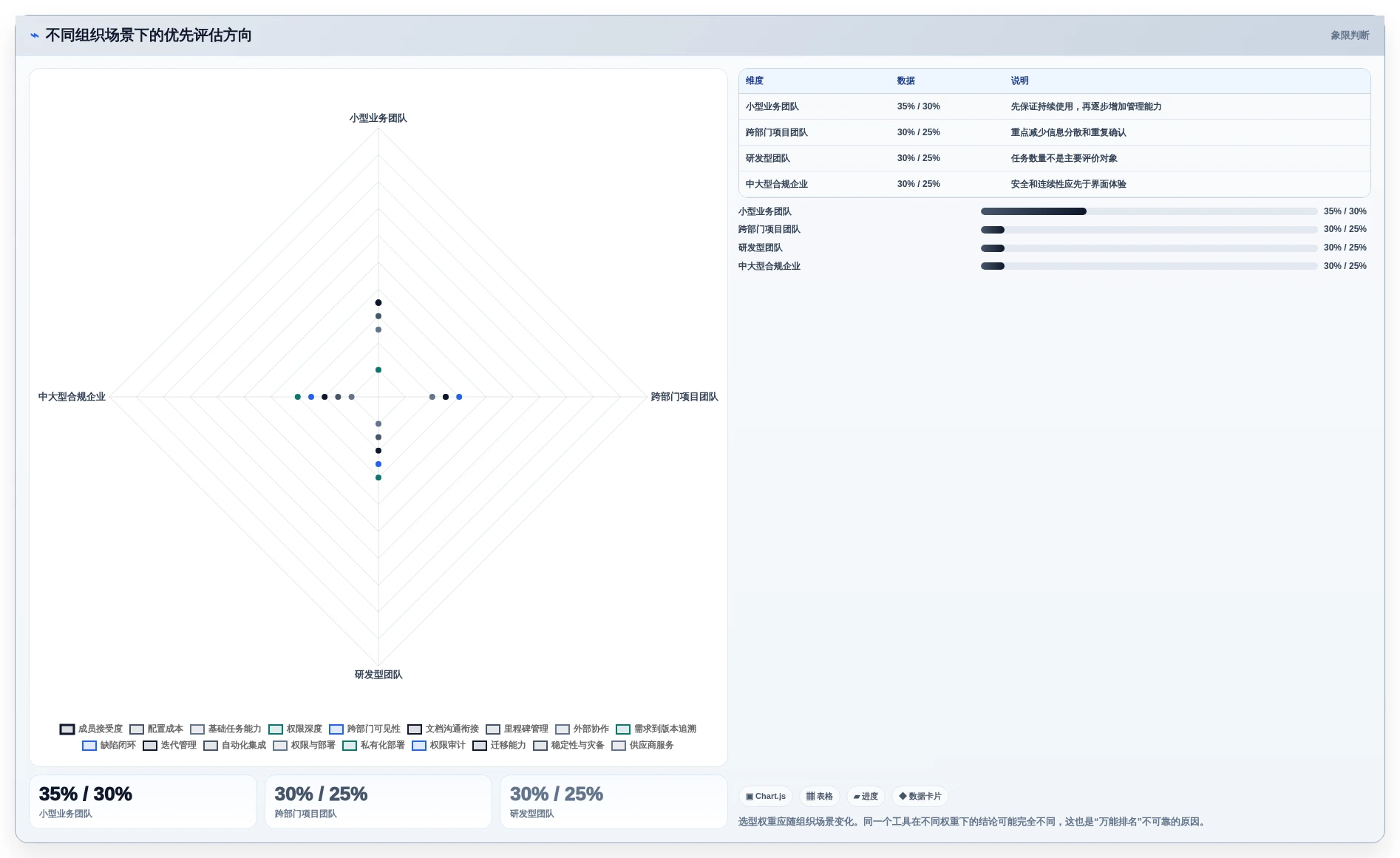Click the 中大型合规企业 progress bar

tap(1149, 266)
